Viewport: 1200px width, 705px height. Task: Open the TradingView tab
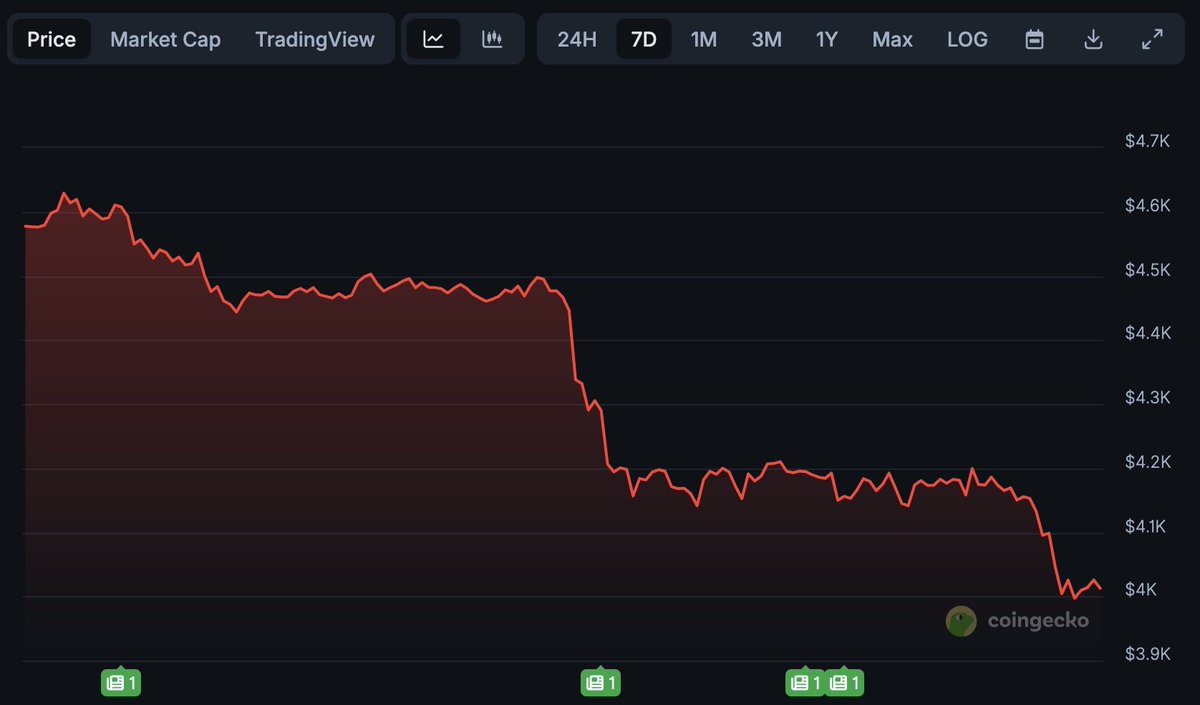click(x=315, y=39)
